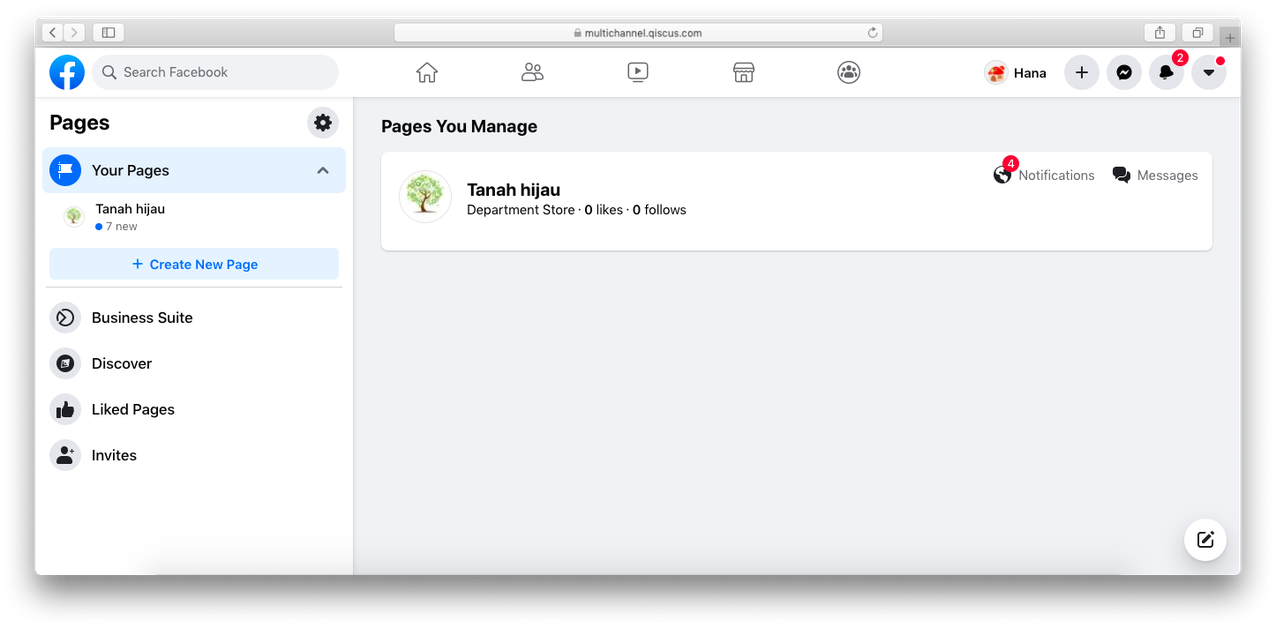Open Liked Pages in the sidebar
The height and width of the screenshot is (628, 1276).
133,409
